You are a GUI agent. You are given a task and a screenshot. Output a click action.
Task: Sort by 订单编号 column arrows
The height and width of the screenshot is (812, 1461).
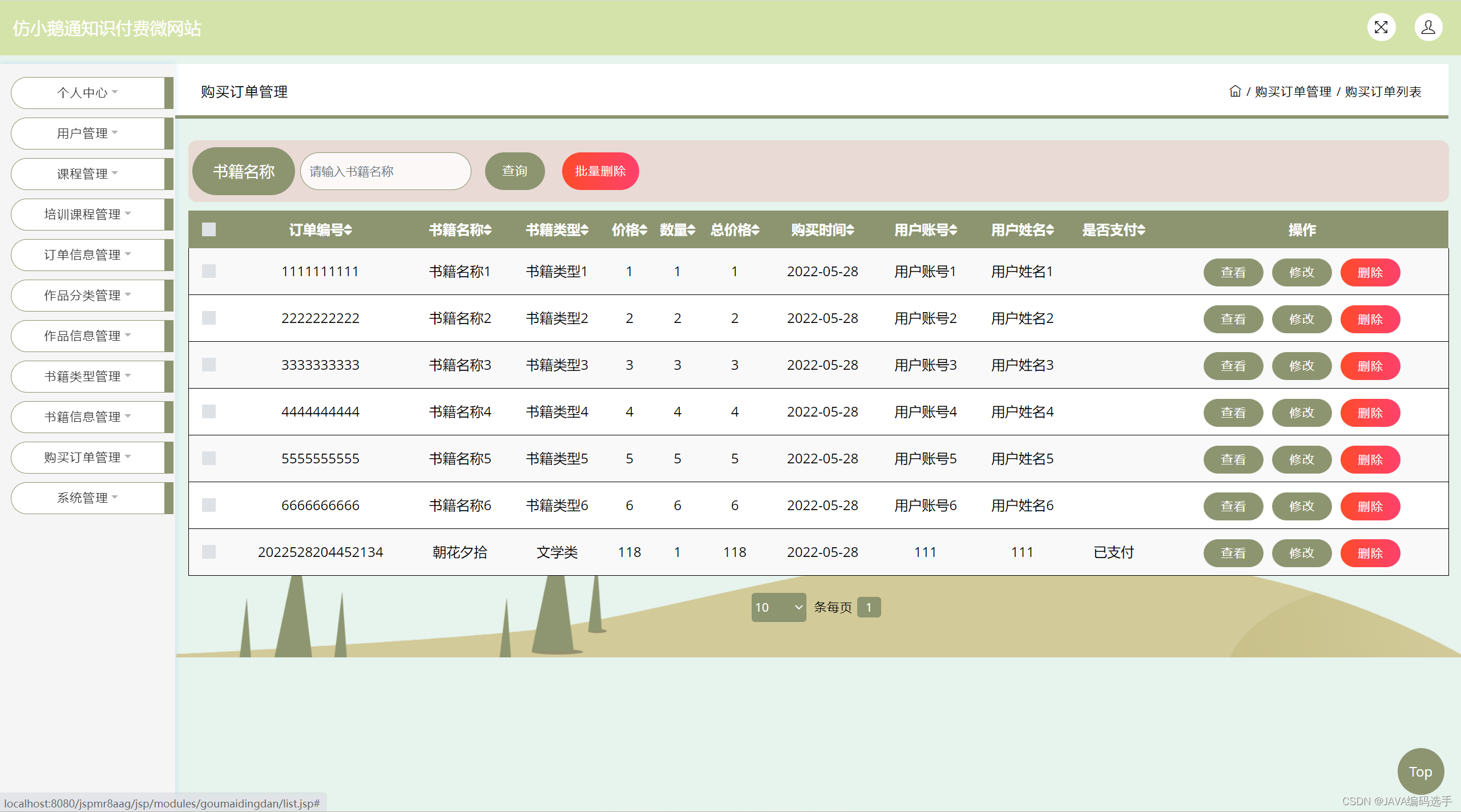click(x=348, y=230)
